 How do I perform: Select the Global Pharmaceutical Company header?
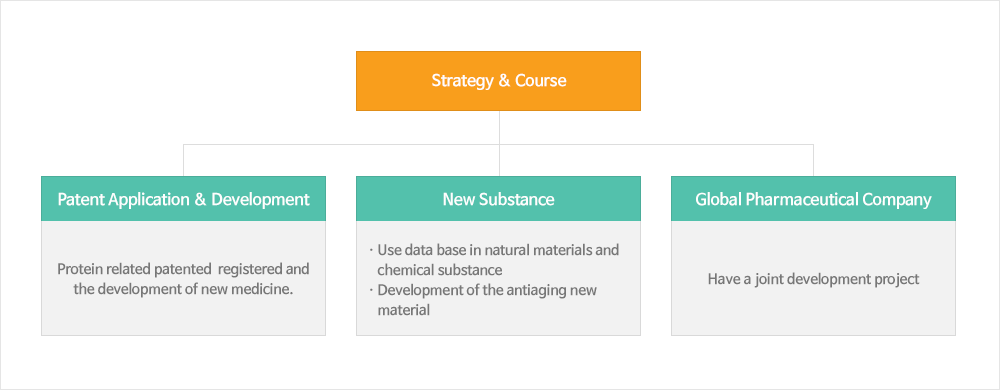pos(813,199)
